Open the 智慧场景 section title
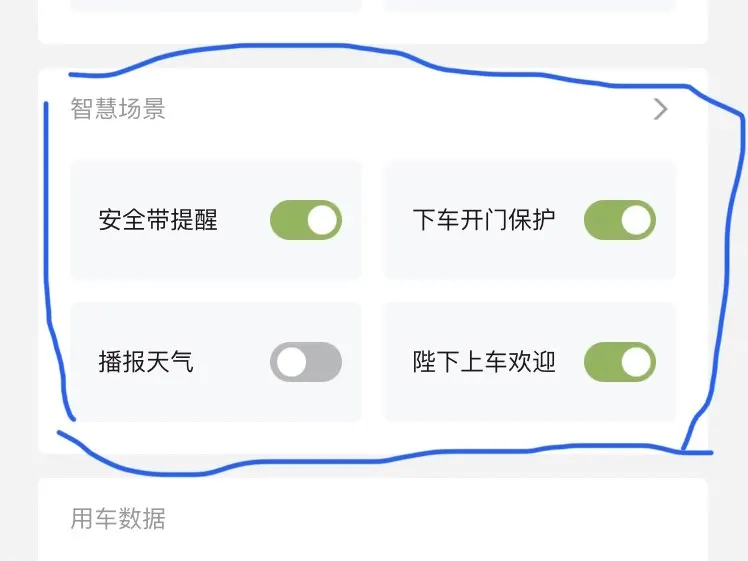The width and height of the screenshot is (748, 561). (x=118, y=109)
